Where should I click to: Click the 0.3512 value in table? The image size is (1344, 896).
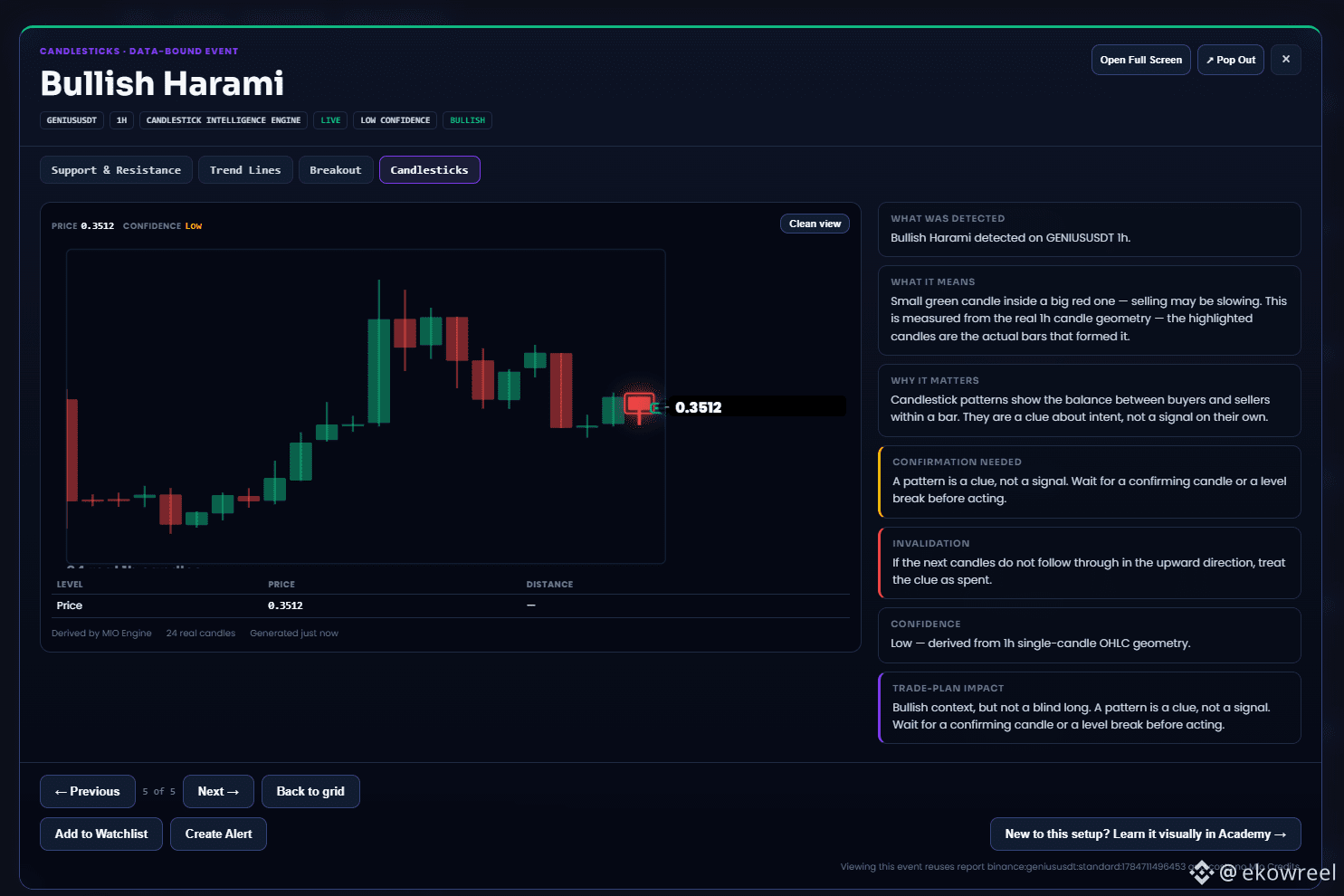tap(285, 605)
